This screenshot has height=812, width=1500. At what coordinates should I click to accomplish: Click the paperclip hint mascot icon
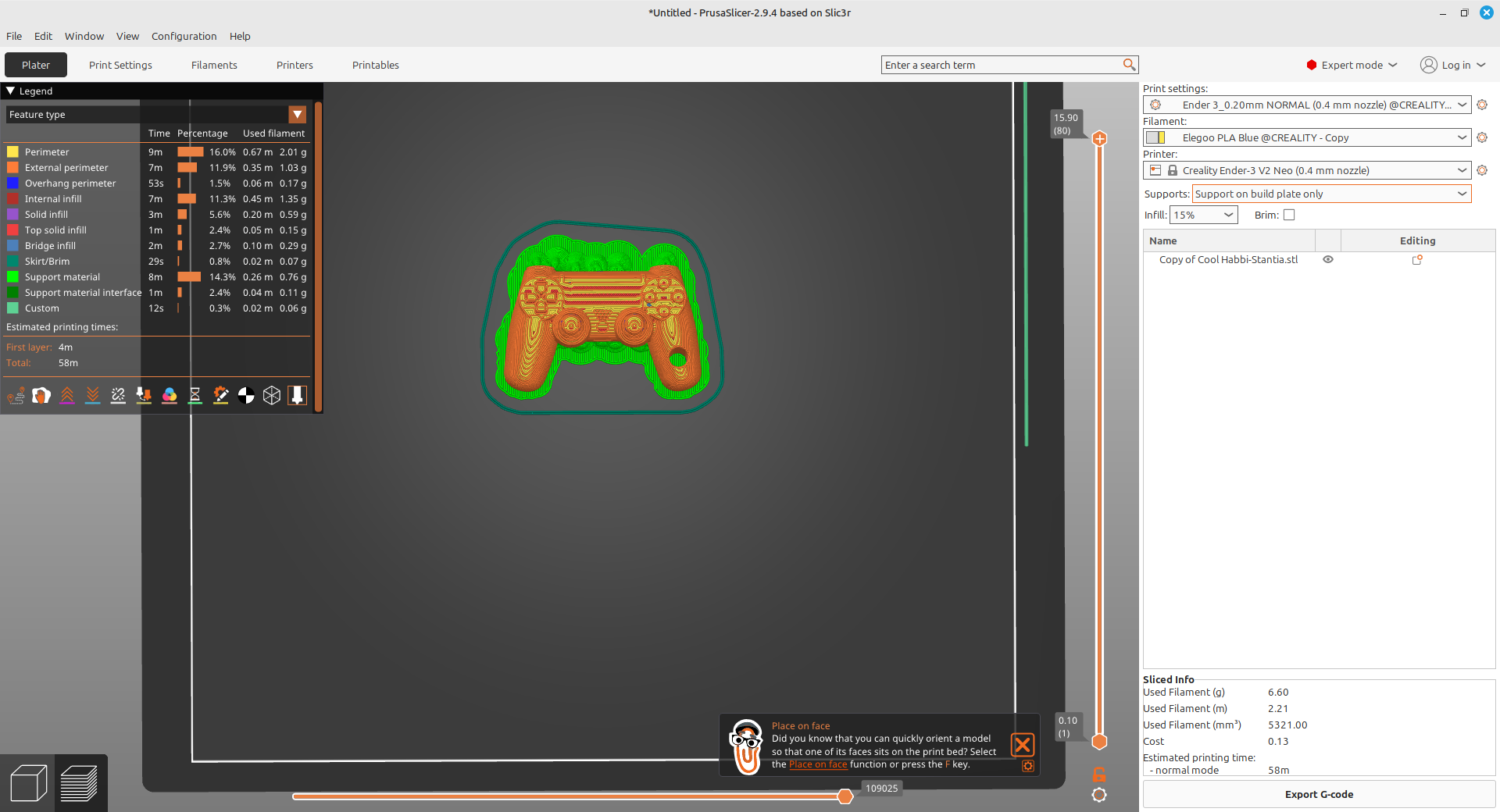click(x=746, y=746)
